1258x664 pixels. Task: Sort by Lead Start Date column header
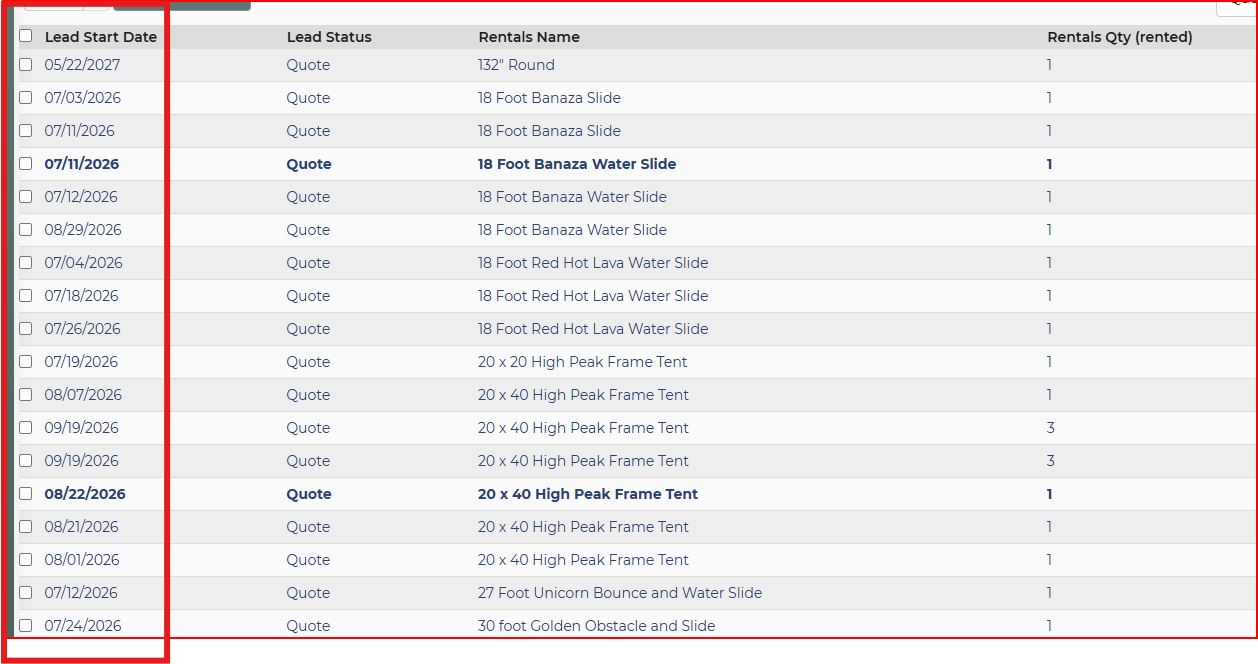coord(101,37)
